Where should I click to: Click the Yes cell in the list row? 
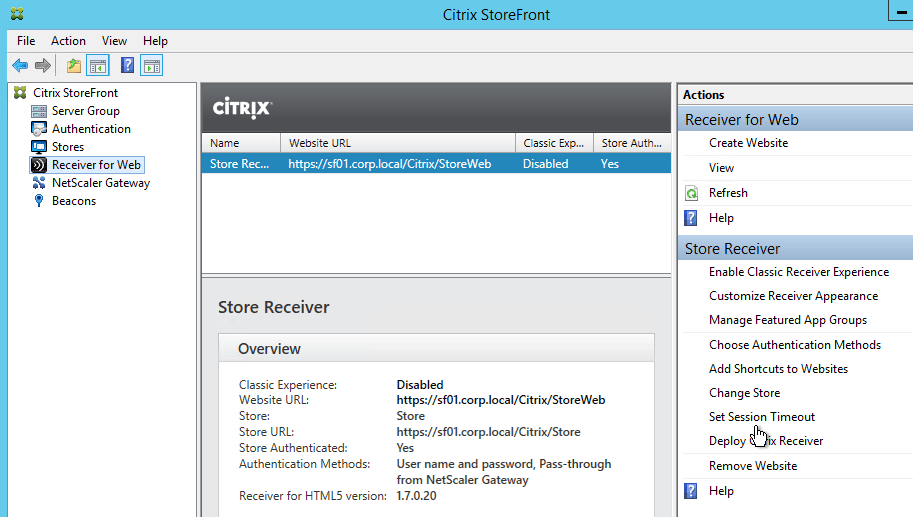coord(610,164)
